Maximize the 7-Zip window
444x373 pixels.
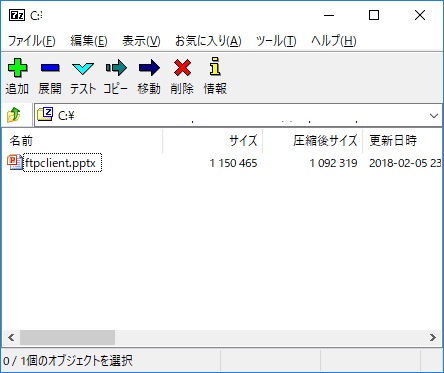pyautogui.click(x=374, y=15)
